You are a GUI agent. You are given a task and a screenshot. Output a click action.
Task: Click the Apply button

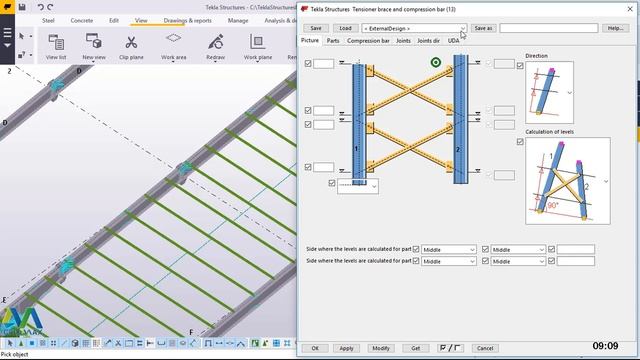tap(347, 348)
